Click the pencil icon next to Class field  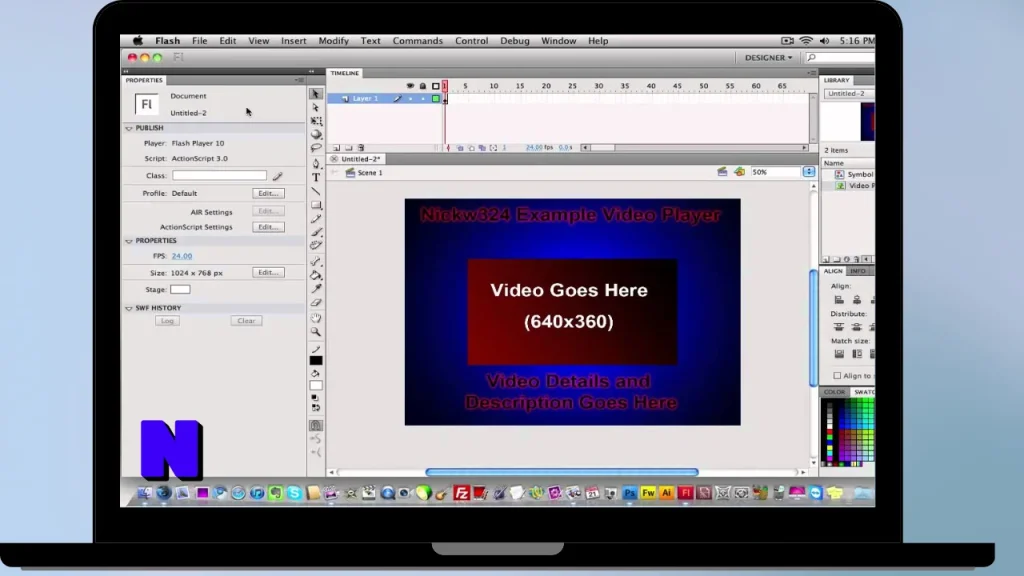(278, 176)
